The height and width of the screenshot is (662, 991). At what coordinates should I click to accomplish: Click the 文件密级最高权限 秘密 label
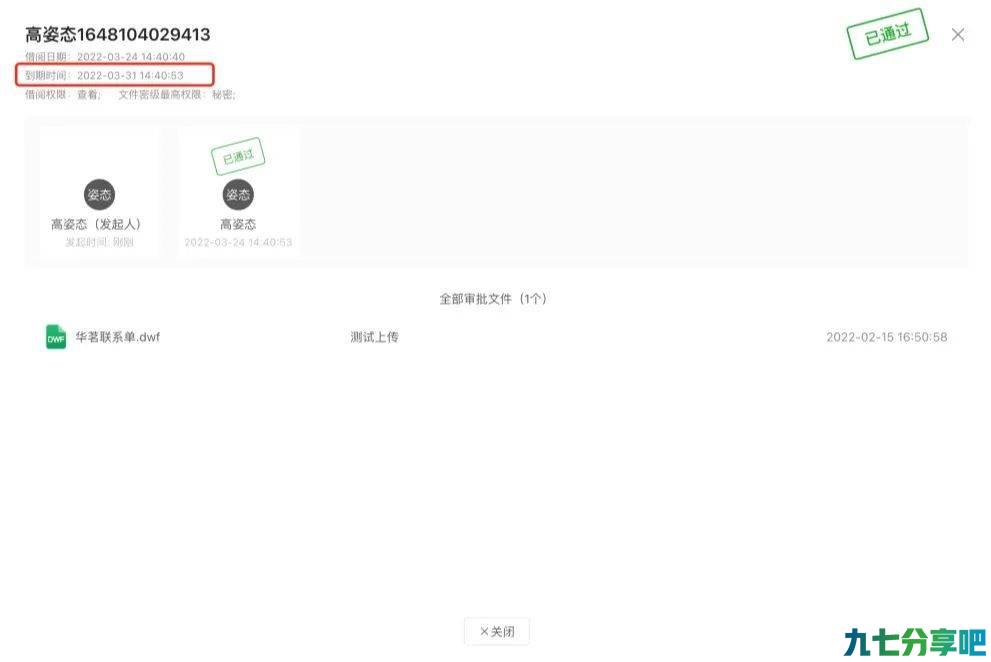click(177, 95)
